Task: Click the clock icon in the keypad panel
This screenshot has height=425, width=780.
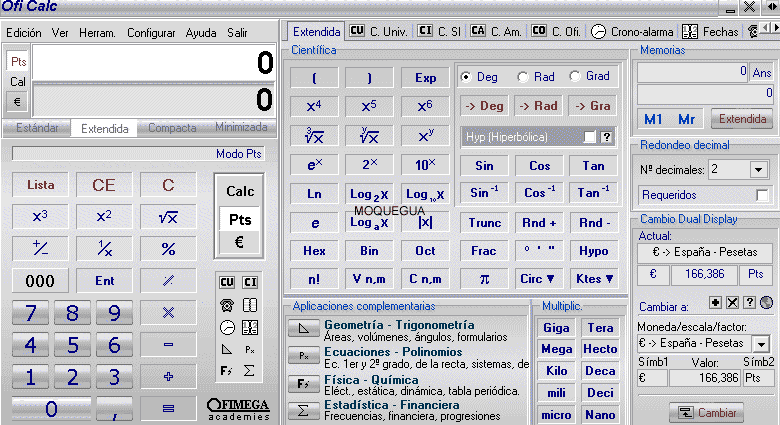Action: (x=227, y=327)
